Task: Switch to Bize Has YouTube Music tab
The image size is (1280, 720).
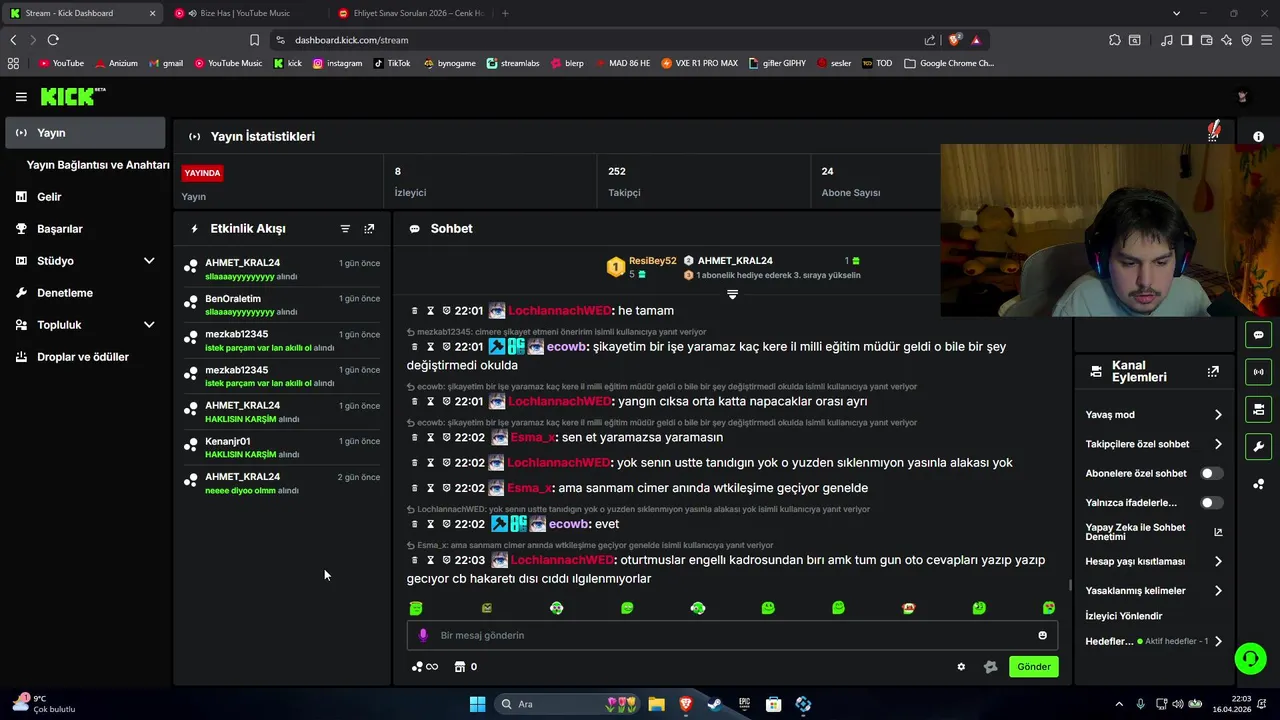Action: point(246,13)
